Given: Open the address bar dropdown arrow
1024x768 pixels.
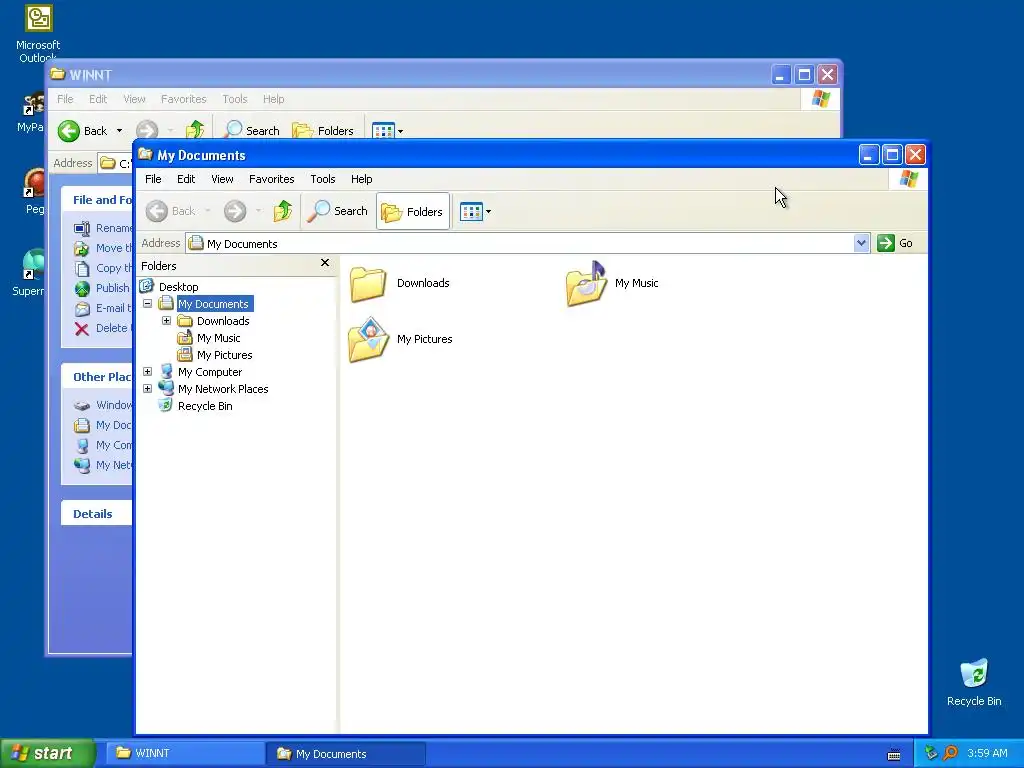Looking at the screenshot, I should click(861, 243).
